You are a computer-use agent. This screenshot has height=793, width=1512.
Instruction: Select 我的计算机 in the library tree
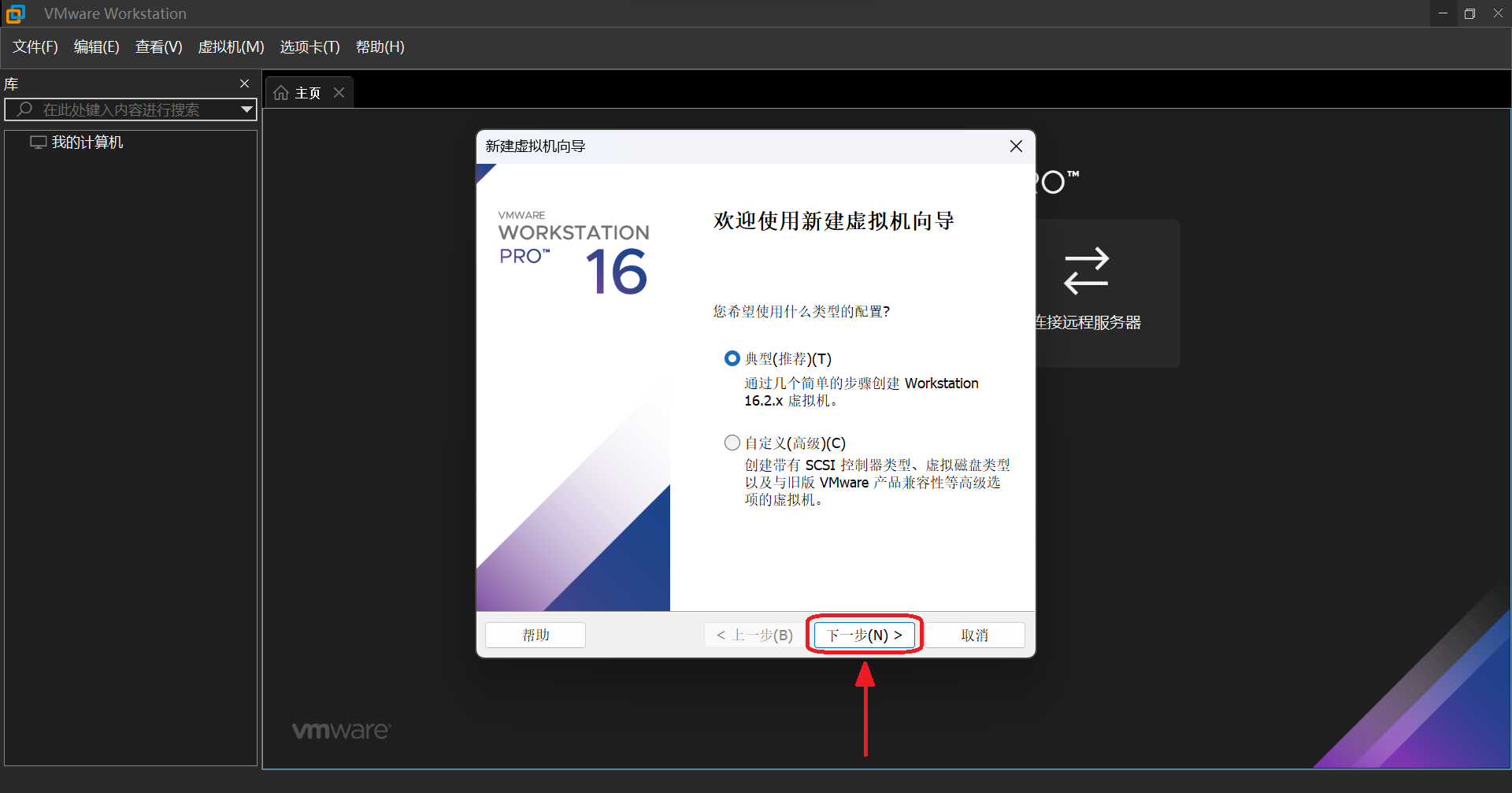tap(87, 143)
